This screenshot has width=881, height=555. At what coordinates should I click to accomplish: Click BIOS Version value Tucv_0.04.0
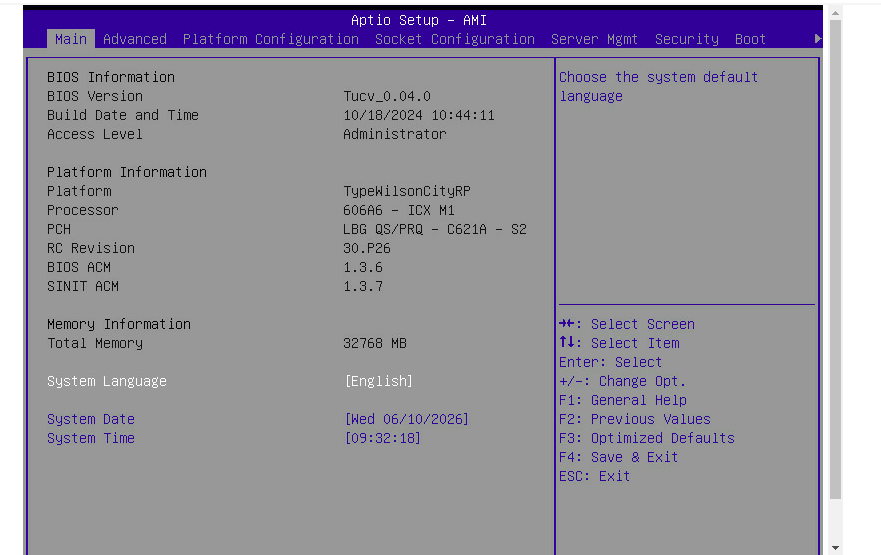[387, 97]
